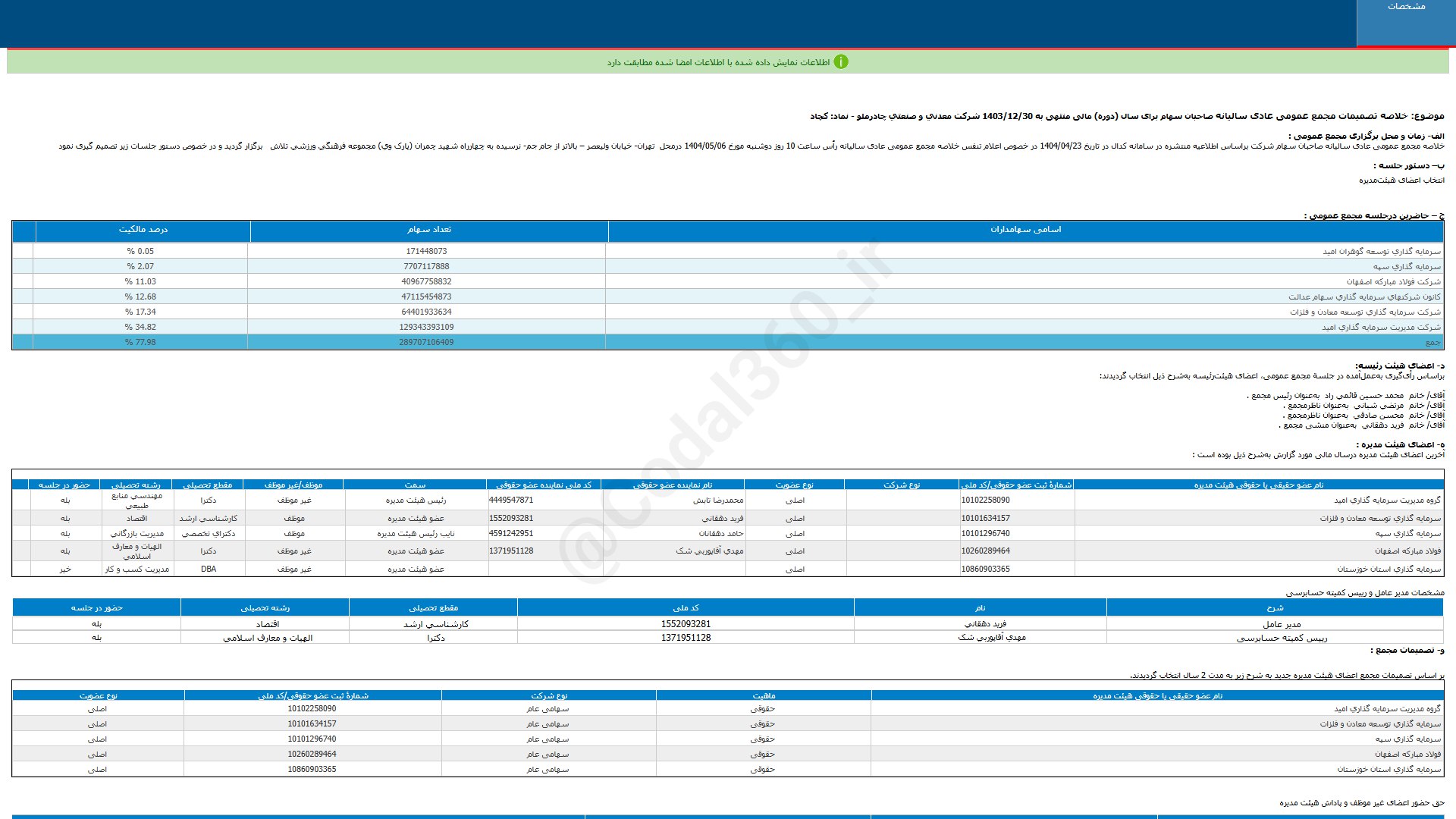Select ownership value 11.03 %
The height and width of the screenshot is (819, 1456).
[x=140, y=282]
